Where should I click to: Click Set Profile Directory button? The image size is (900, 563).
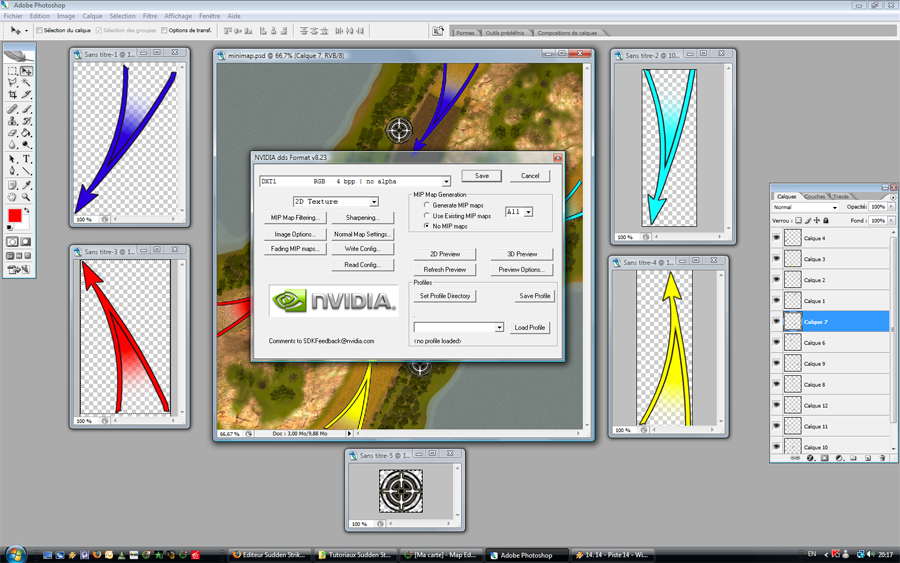pos(445,296)
